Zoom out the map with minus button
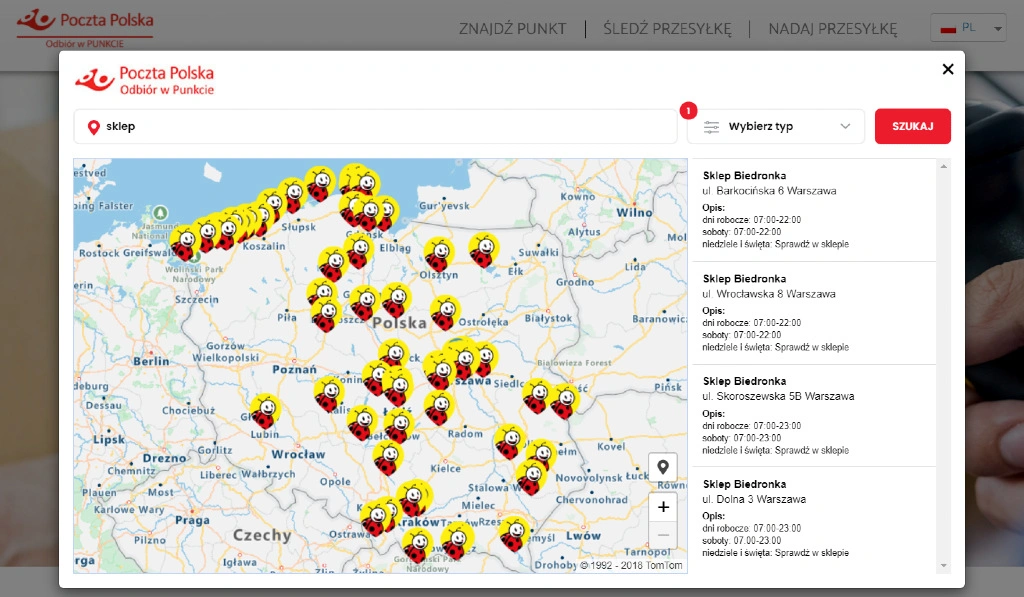 [663, 535]
